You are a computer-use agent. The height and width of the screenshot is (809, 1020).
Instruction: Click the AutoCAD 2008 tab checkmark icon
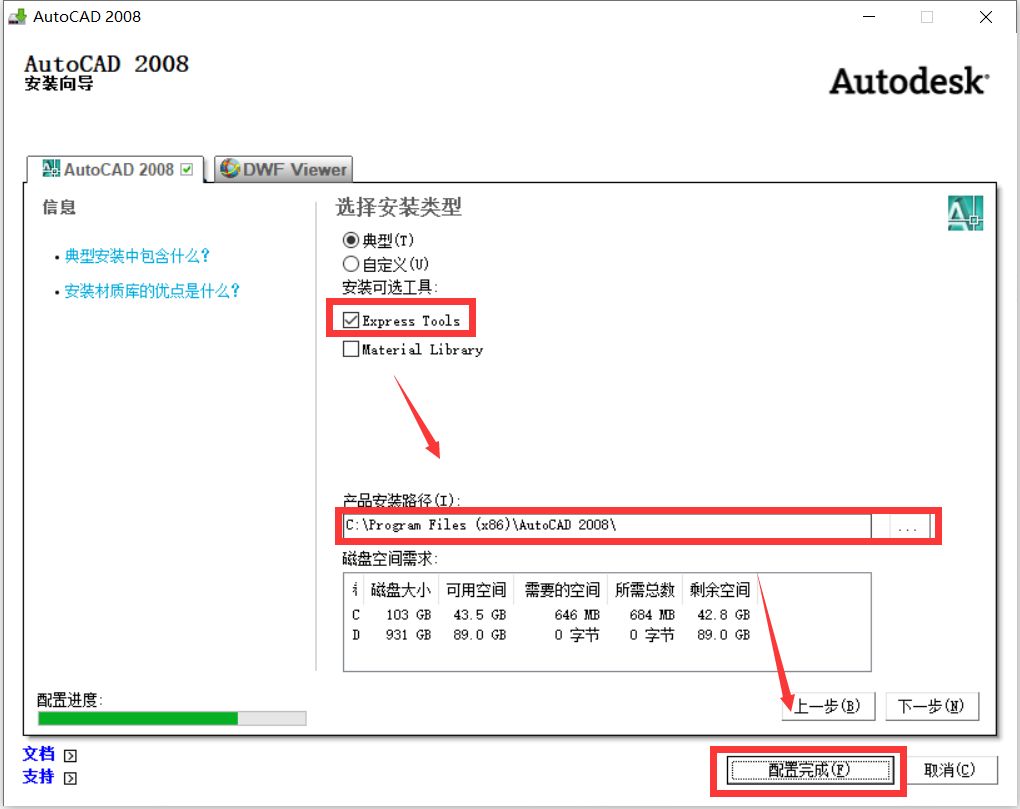[x=187, y=170]
